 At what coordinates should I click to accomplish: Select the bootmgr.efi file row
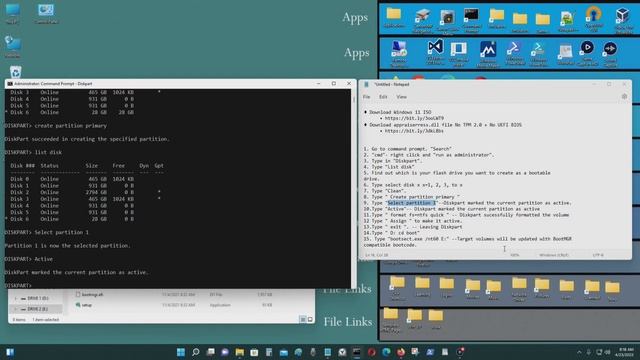(173, 294)
